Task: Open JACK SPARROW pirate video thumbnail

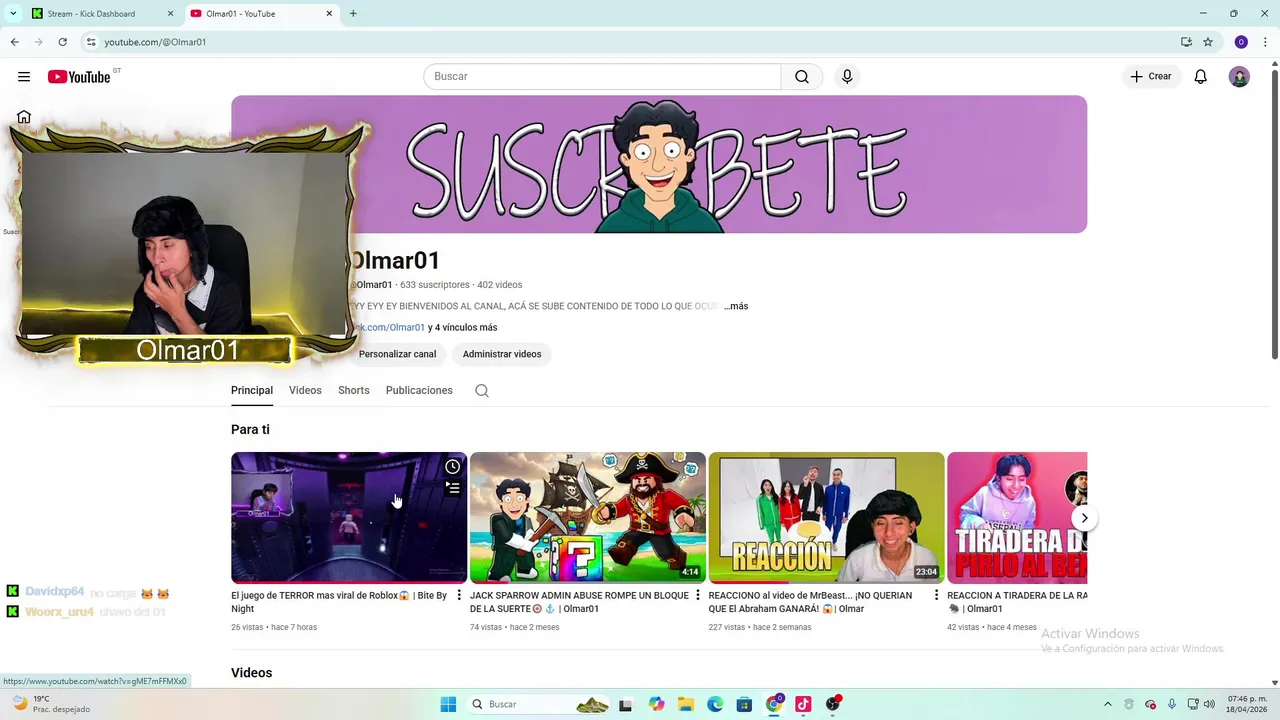Action: coord(588,518)
